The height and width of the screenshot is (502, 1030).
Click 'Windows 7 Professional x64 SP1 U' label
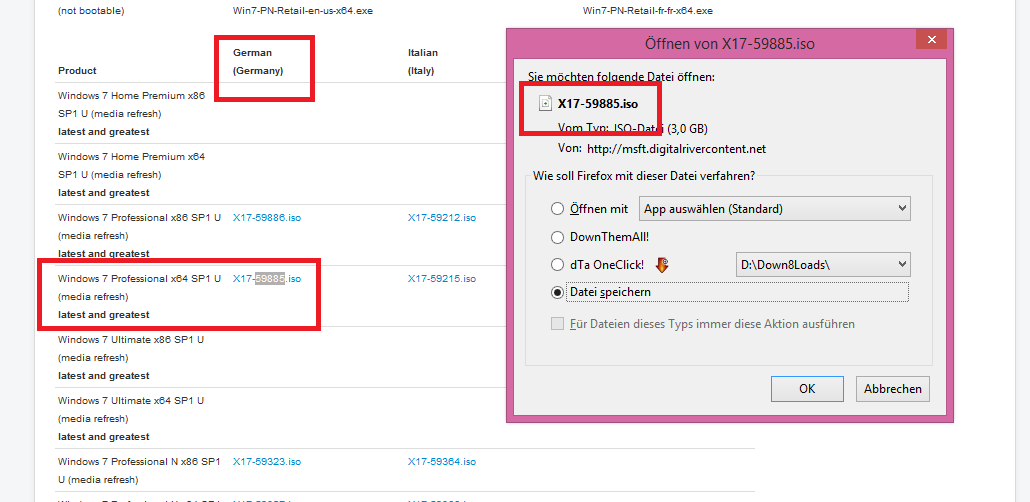click(x=139, y=279)
